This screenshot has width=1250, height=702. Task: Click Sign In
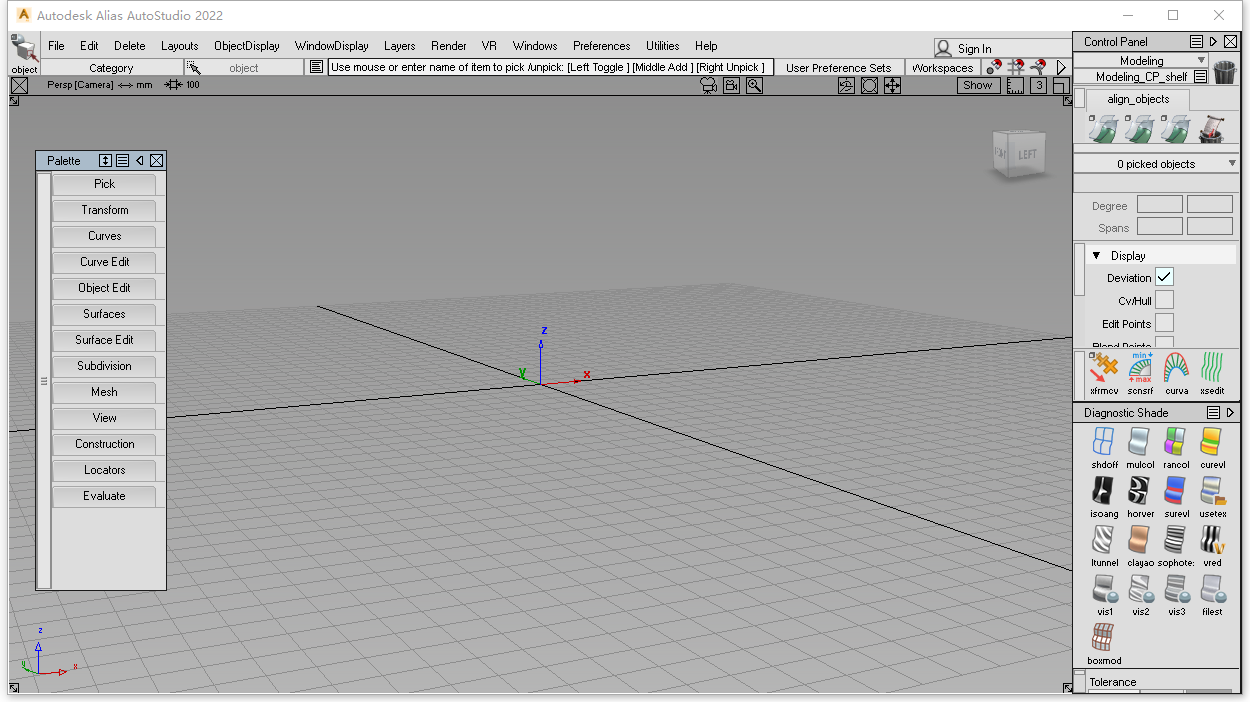(x=974, y=48)
